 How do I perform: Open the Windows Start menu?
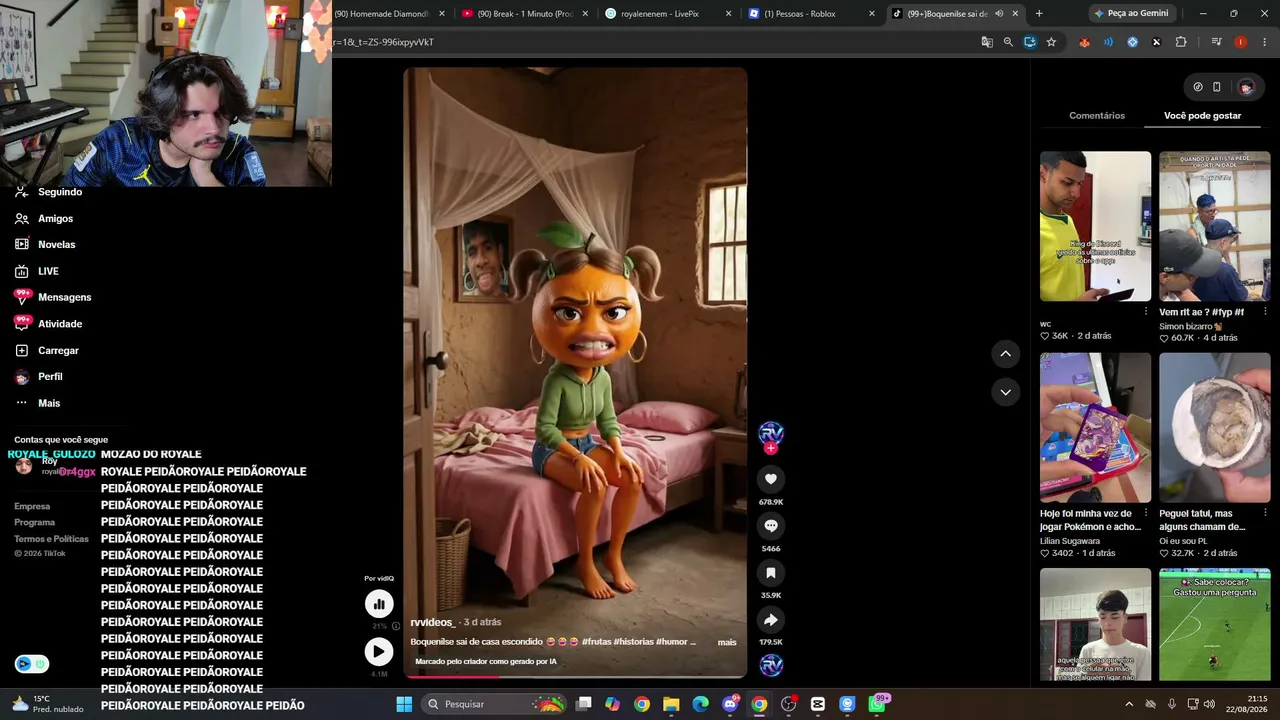click(x=404, y=704)
